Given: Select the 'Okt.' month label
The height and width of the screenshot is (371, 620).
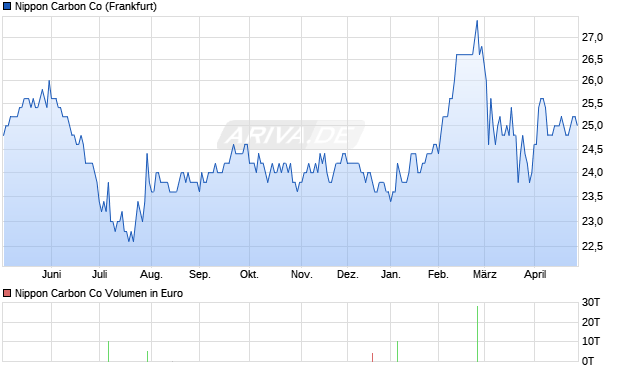Looking at the screenshot, I should point(250,274).
